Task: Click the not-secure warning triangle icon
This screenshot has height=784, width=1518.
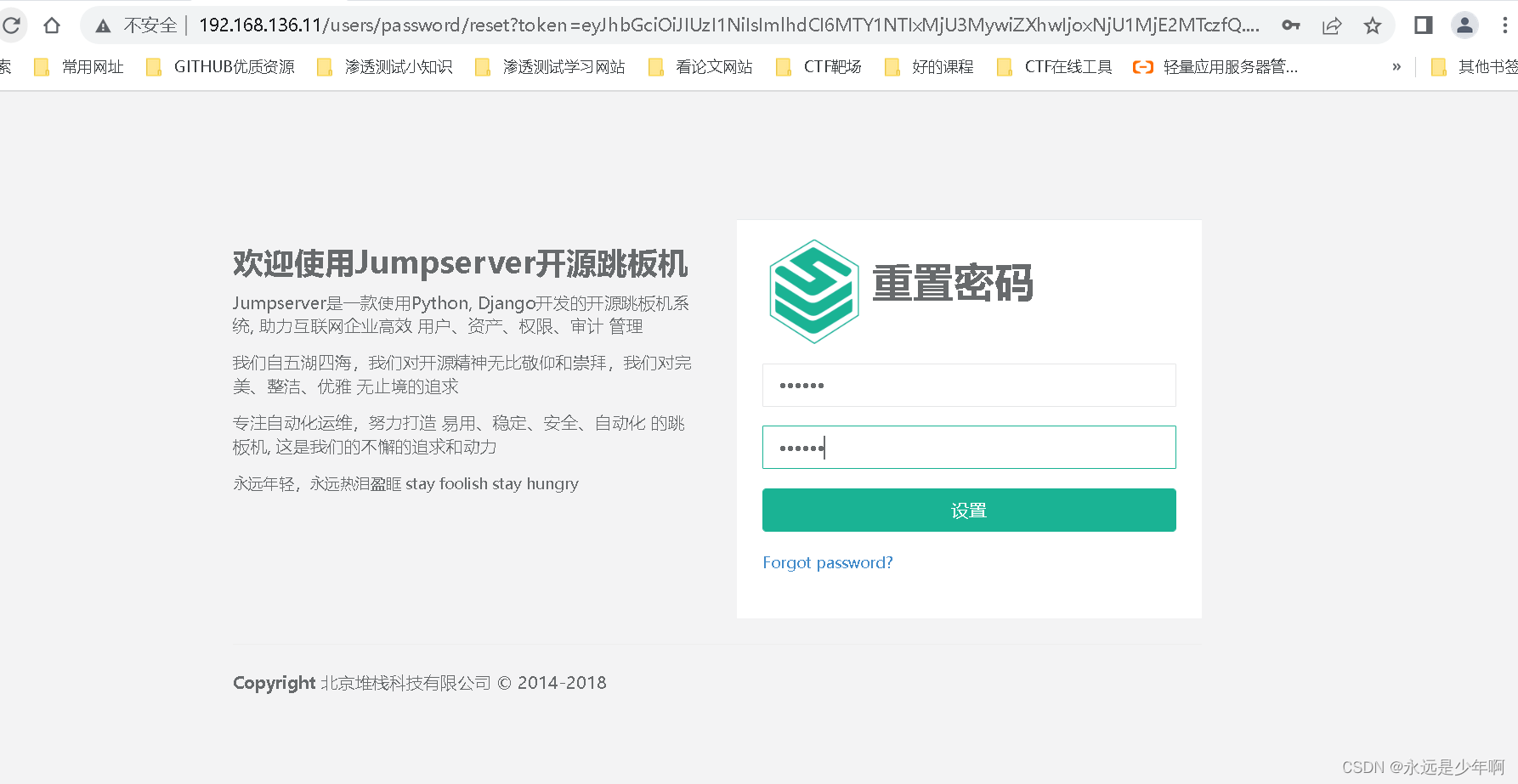Action: tap(103, 26)
